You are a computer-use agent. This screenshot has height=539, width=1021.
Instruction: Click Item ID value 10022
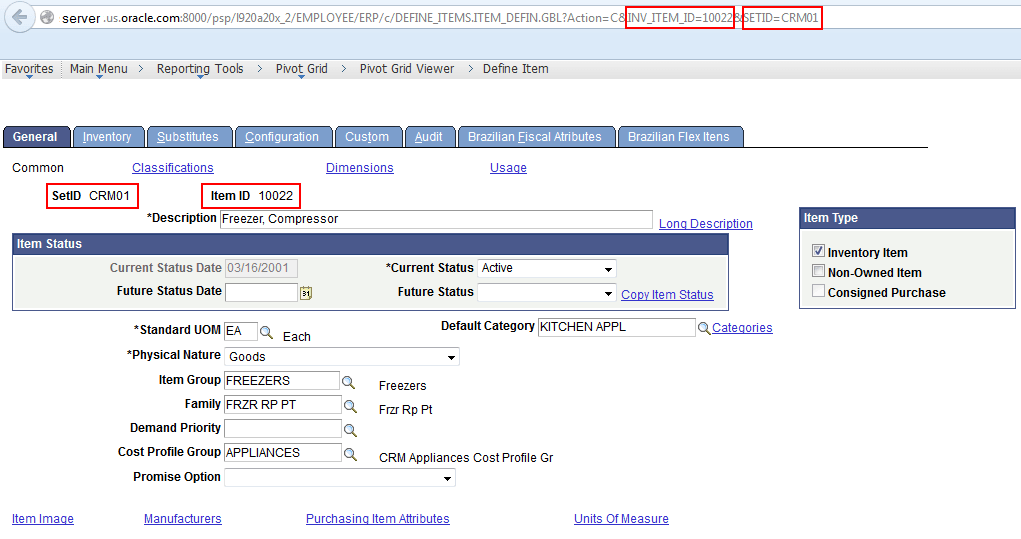pyautogui.click(x=276, y=196)
